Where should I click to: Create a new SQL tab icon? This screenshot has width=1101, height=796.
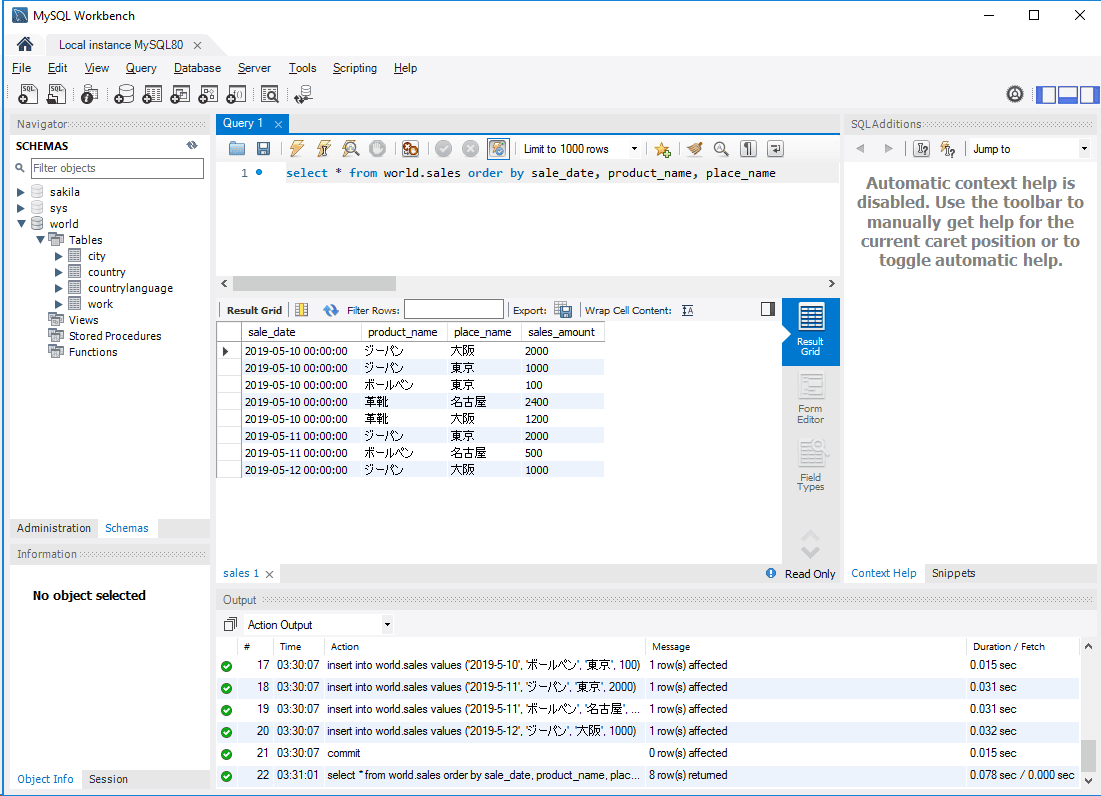[x=27, y=94]
